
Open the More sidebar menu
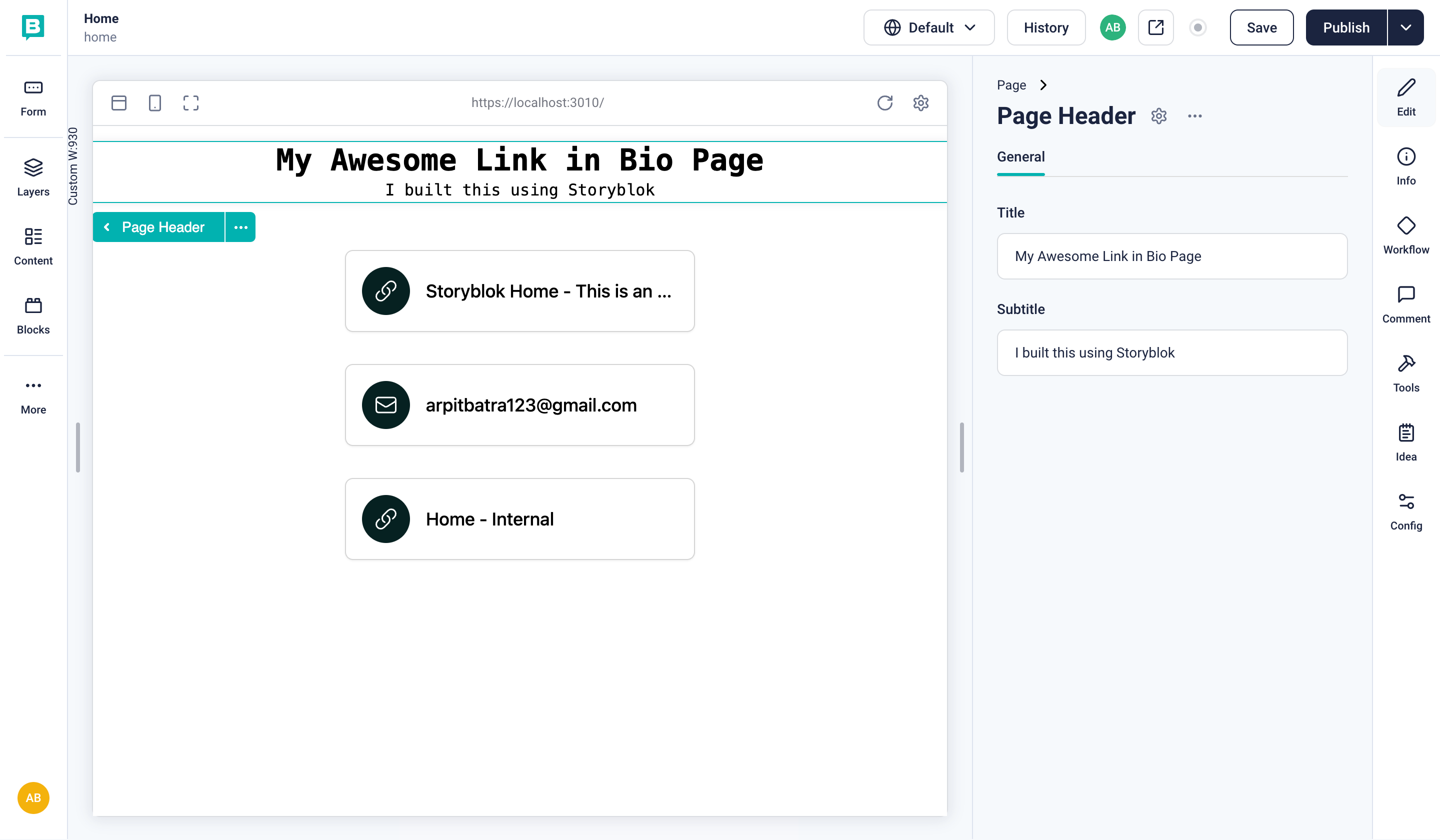coord(33,396)
